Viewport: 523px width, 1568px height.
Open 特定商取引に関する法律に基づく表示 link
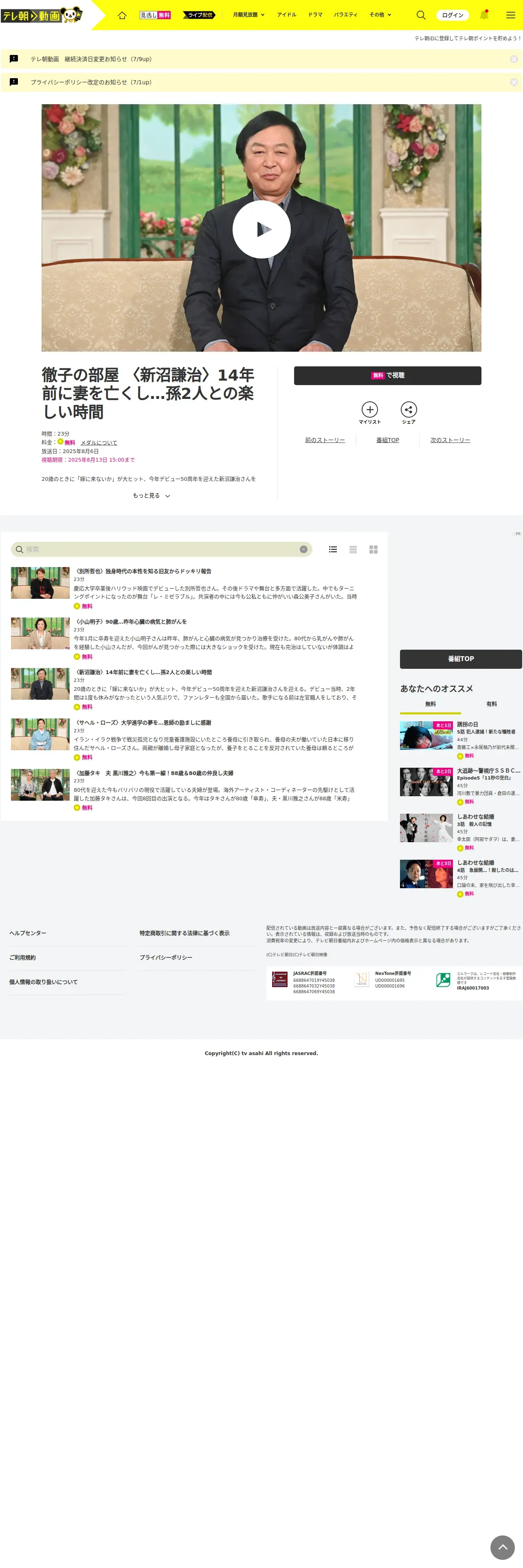tap(185, 933)
